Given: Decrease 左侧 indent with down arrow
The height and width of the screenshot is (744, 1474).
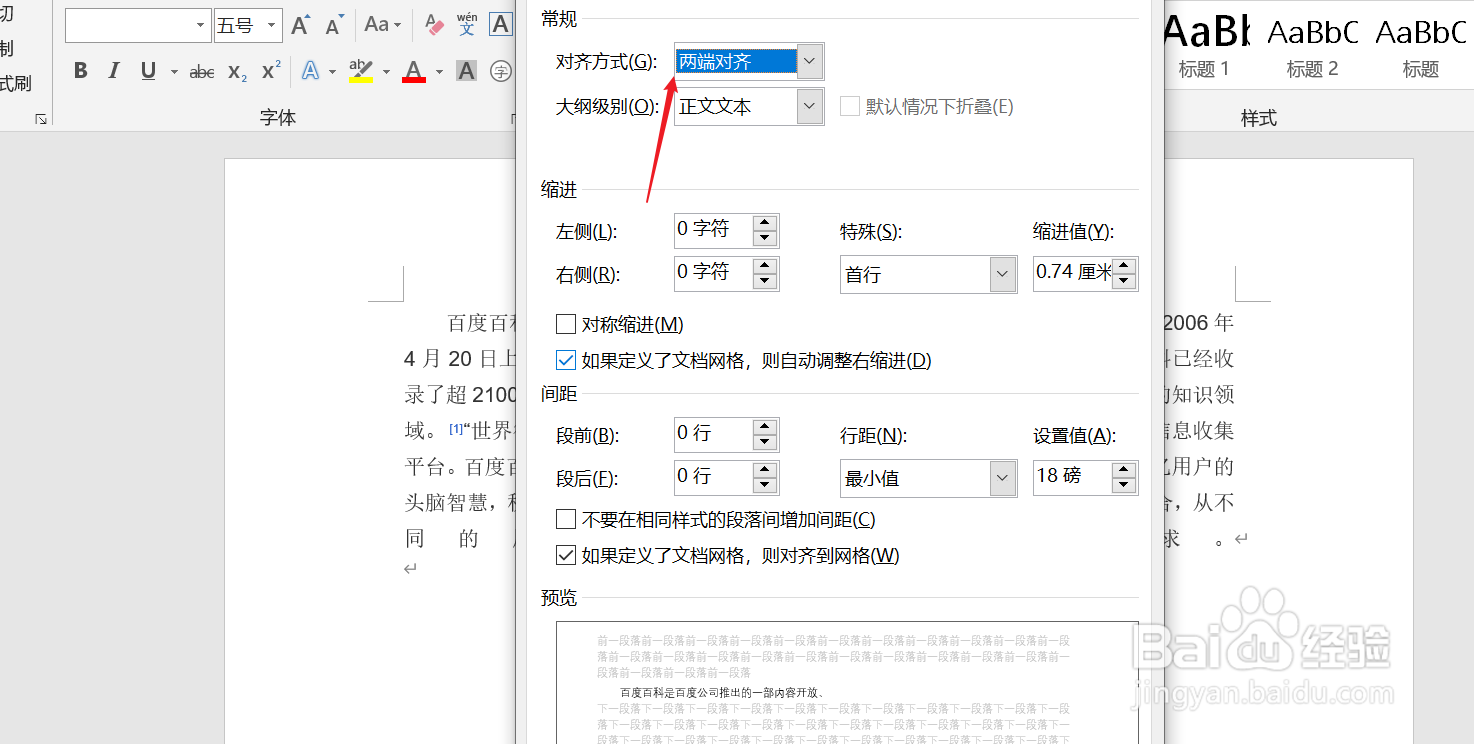Looking at the screenshot, I should [x=765, y=238].
